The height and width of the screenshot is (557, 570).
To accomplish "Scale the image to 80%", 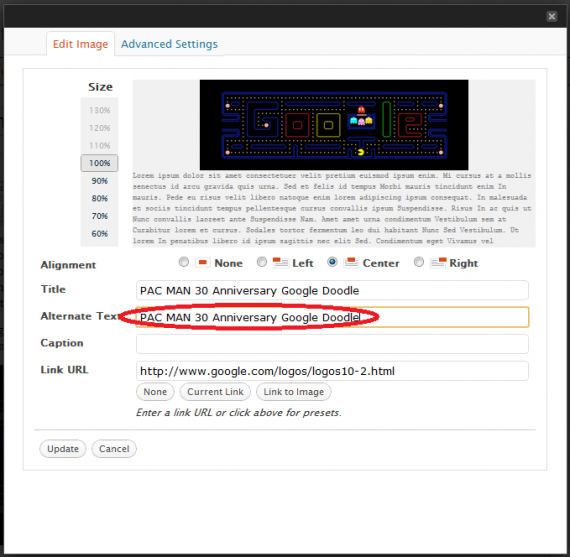I will tap(100, 198).
